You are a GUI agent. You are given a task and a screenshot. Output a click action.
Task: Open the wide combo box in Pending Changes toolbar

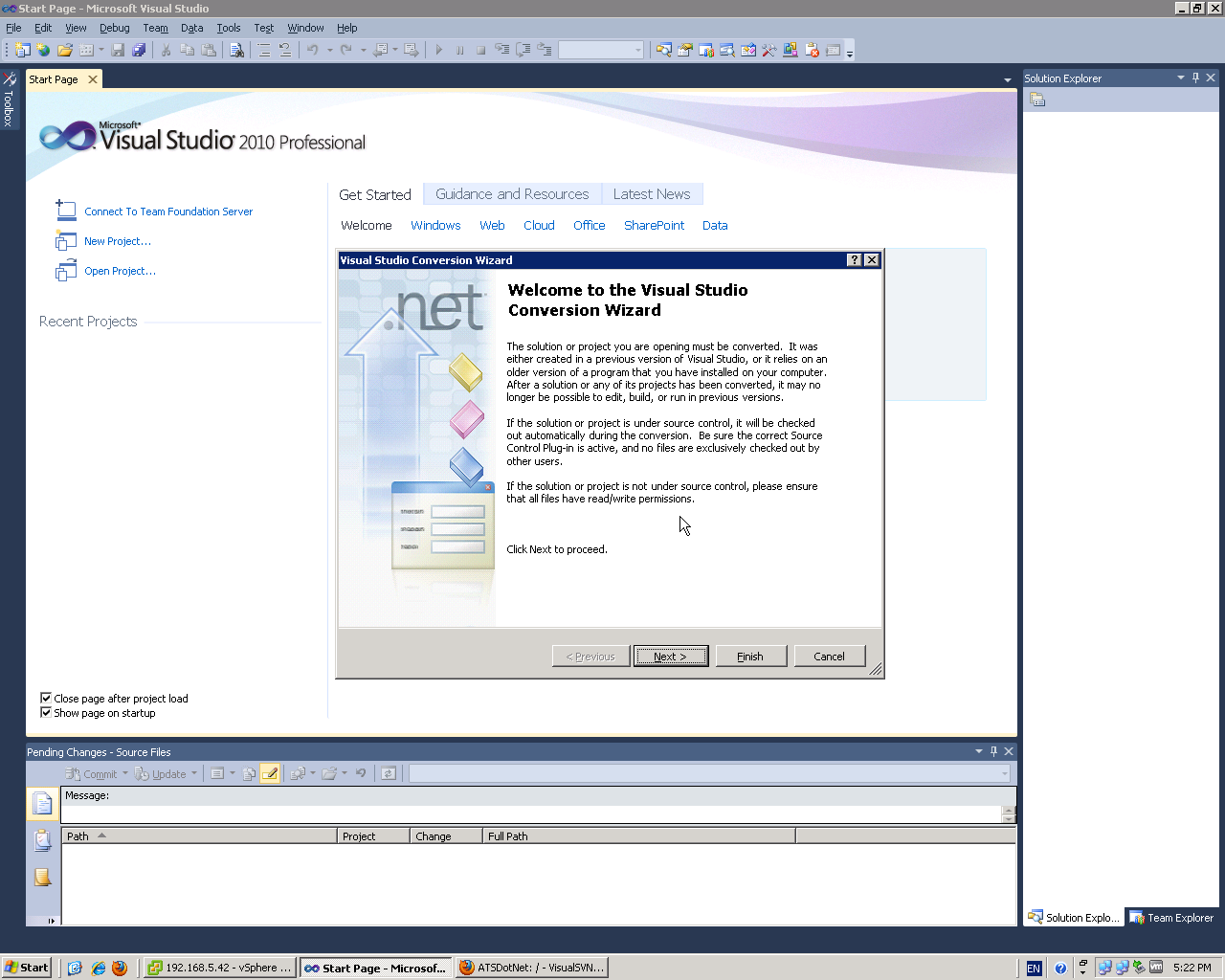[709, 773]
